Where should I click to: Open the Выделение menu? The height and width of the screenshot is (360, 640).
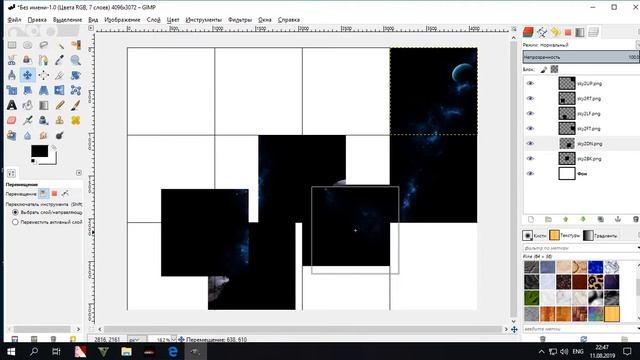(67, 20)
